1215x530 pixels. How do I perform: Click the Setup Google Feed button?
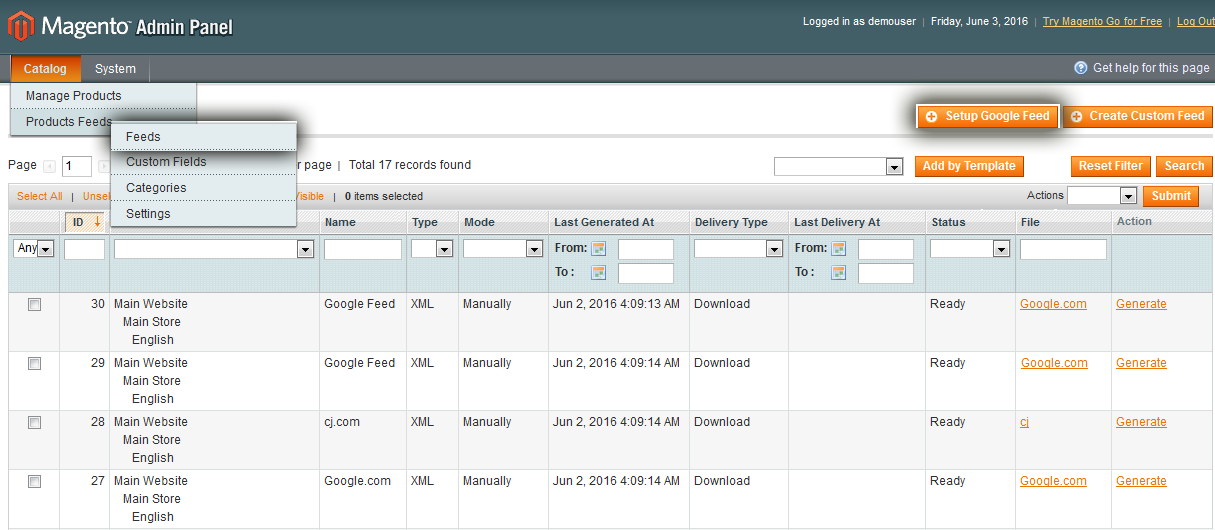tap(987, 116)
